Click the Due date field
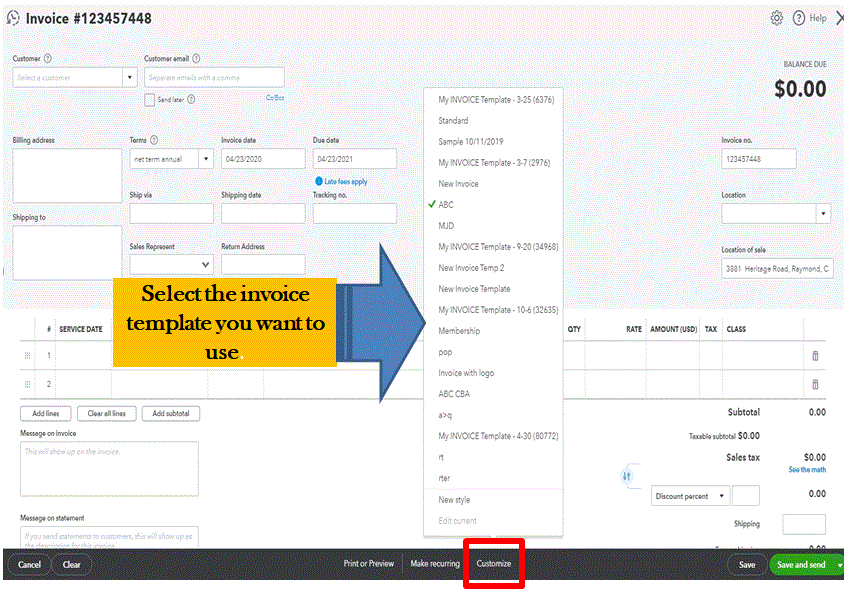Image resolution: width=845 pixels, height=591 pixels. click(355, 159)
